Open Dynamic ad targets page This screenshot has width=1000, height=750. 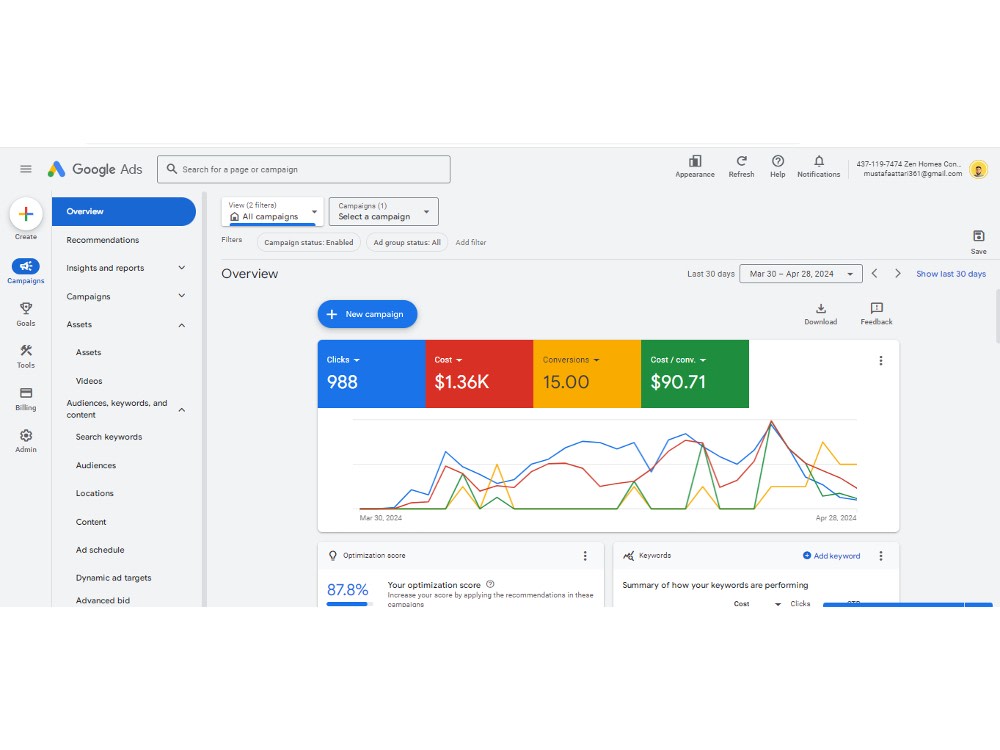tap(114, 578)
